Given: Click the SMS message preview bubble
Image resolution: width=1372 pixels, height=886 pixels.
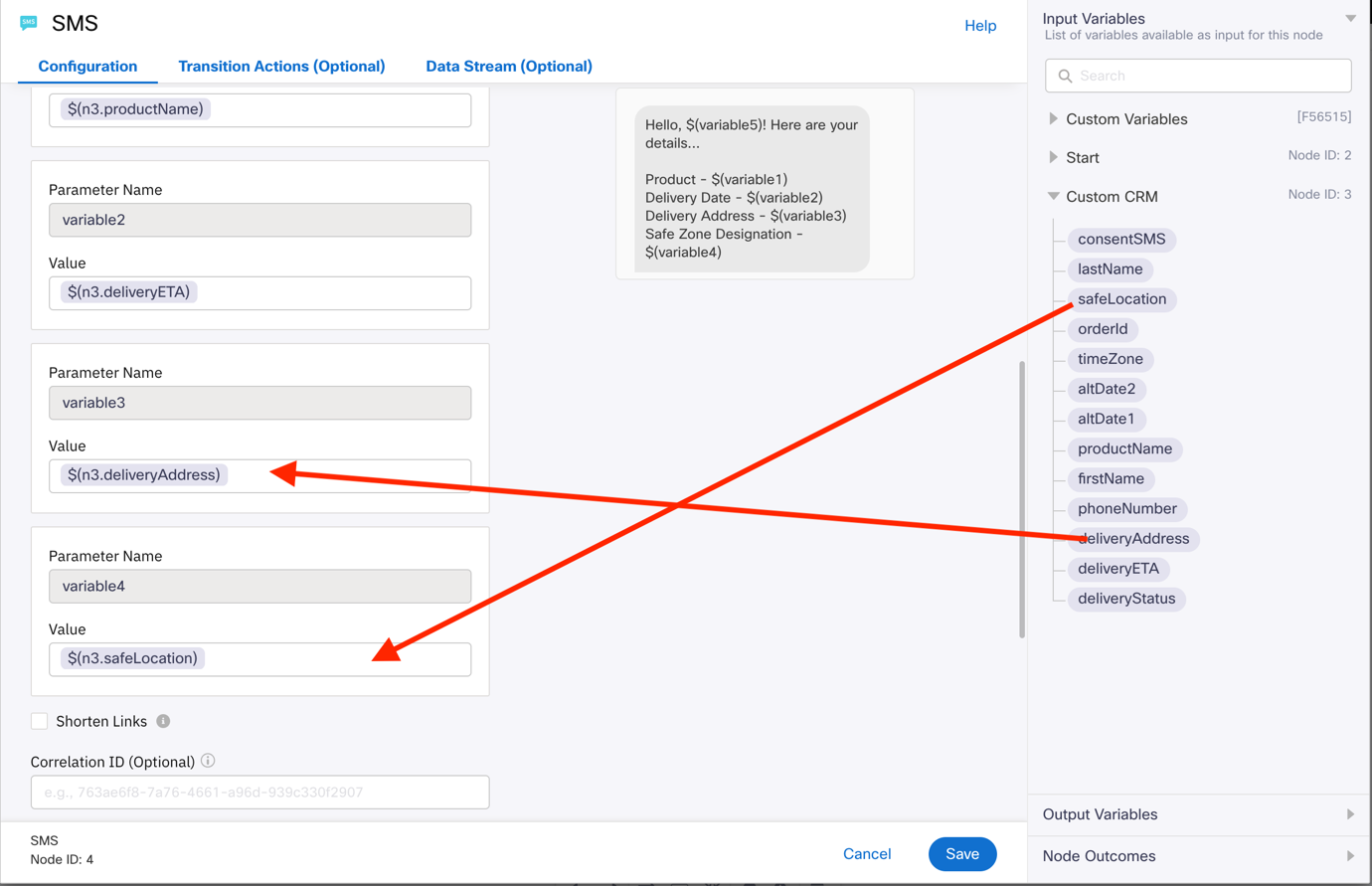Looking at the screenshot, I should tap(753, 189).
